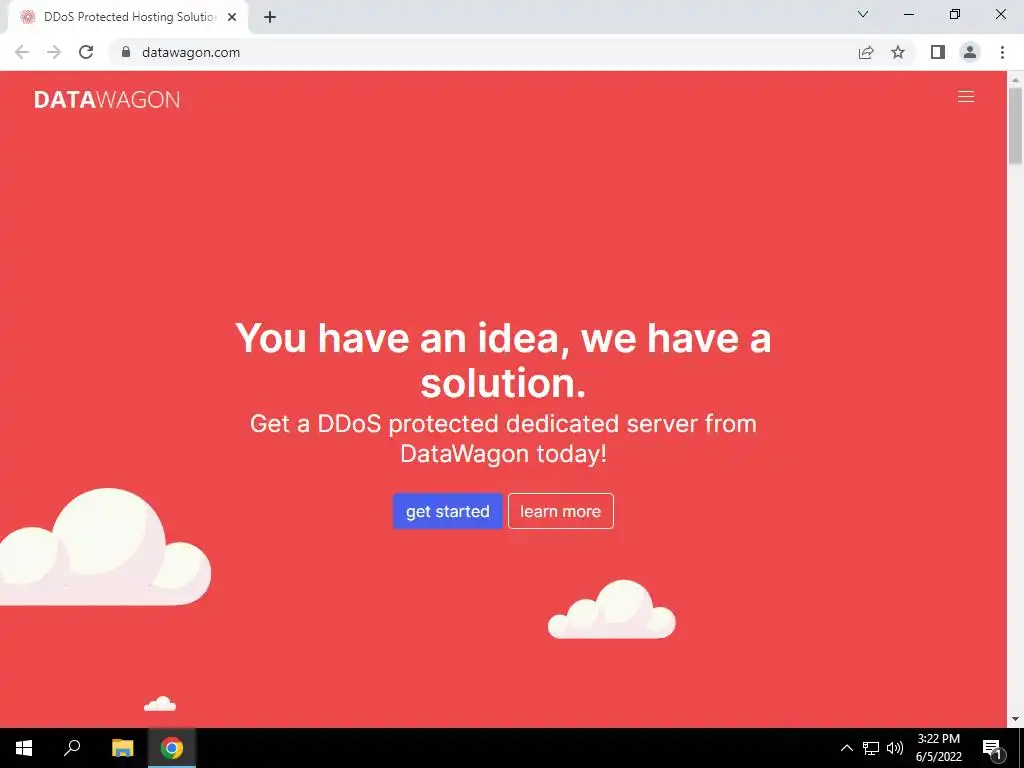The width and height of the screenshot is (1024, 768).
Task: Show hidden system tray icons
Action: coord(846,748)
